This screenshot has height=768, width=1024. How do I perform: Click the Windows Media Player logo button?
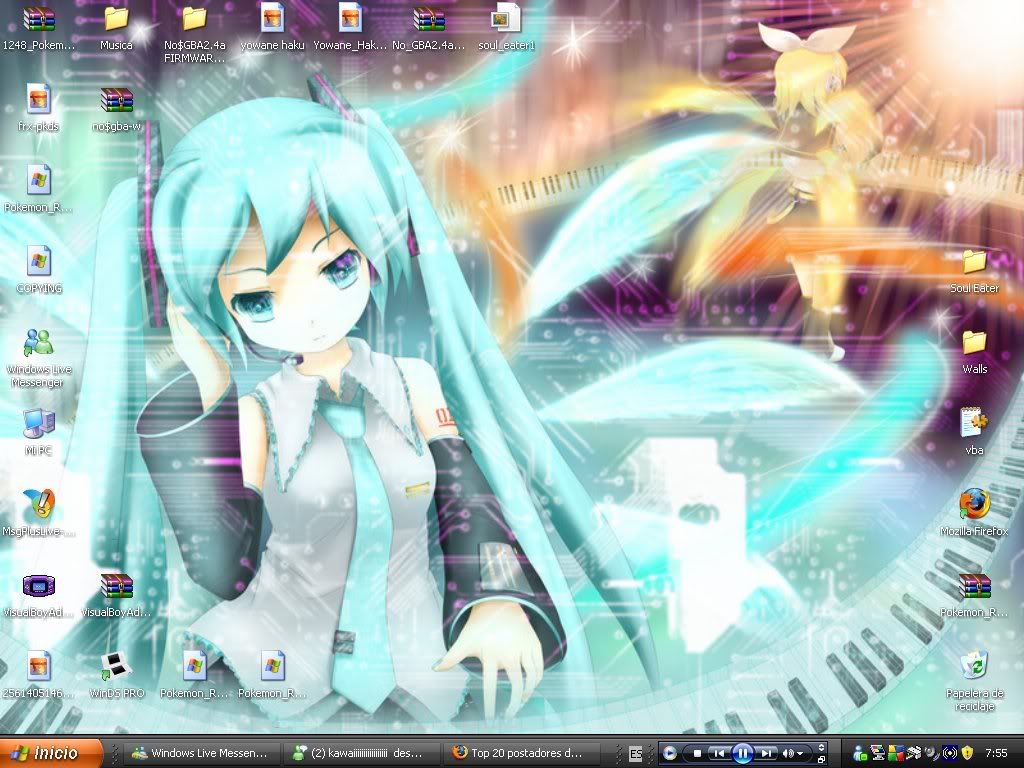pyautogui.click(x=669, y=753)
